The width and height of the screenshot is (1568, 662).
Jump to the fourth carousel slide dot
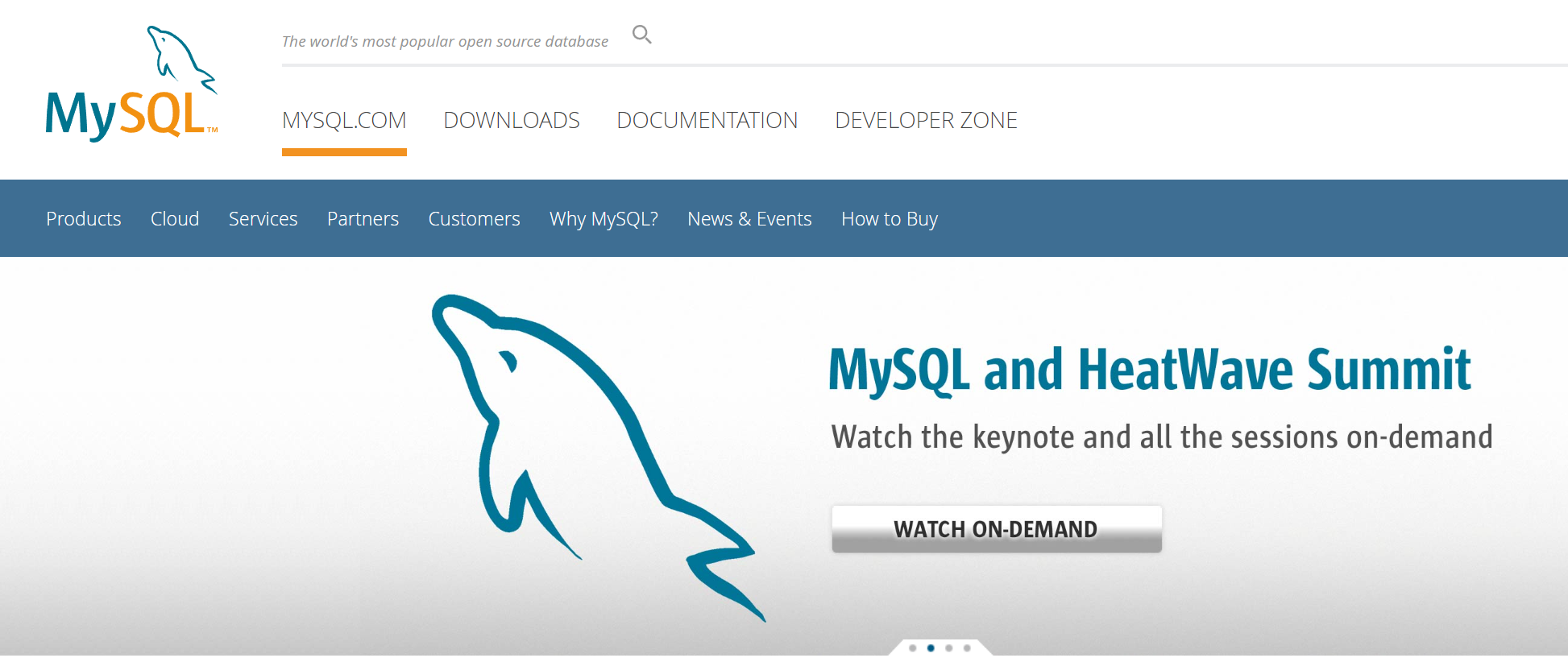click(967, 648)
